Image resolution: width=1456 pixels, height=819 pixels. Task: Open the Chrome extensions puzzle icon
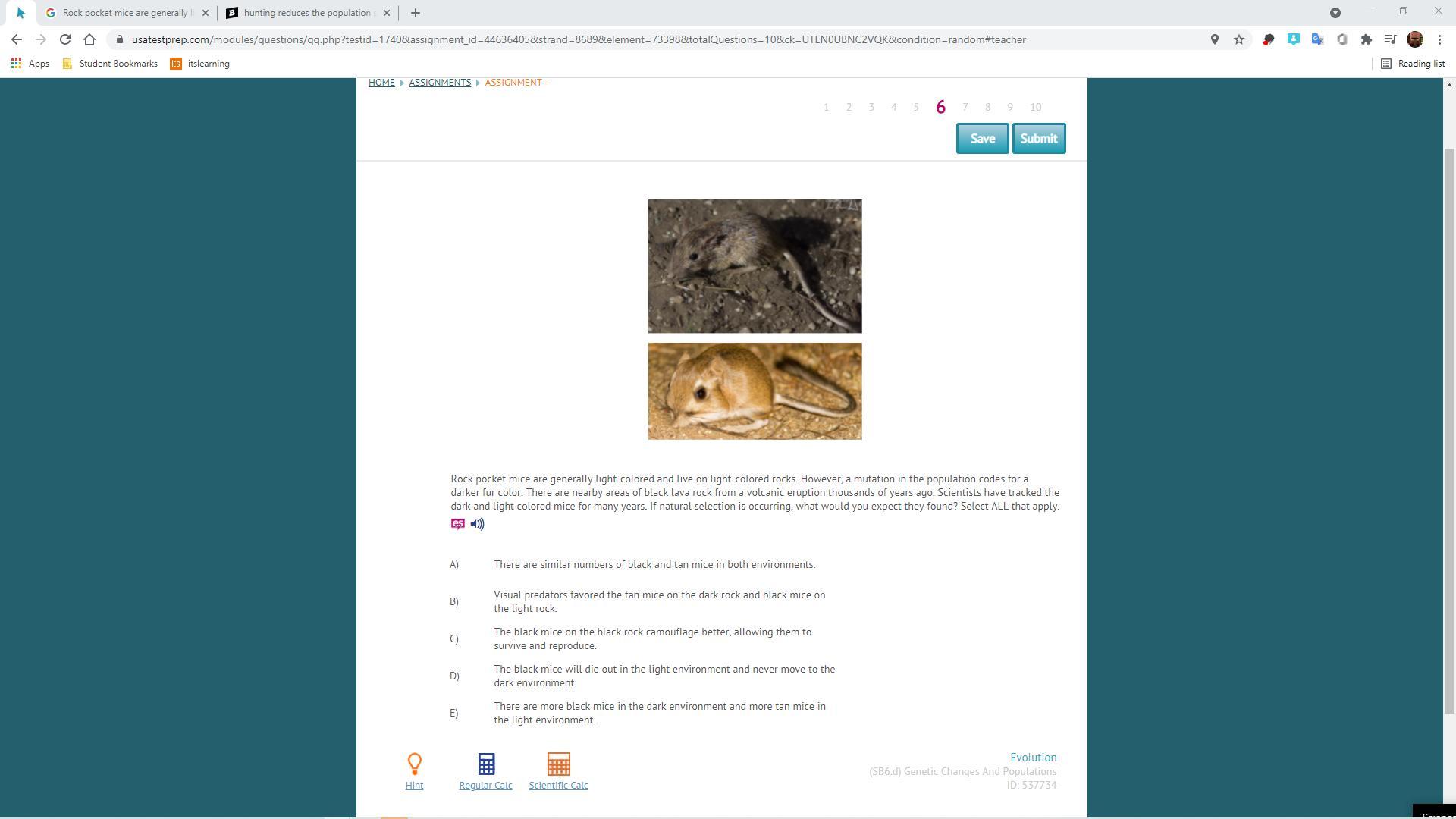click(1367, 39)
